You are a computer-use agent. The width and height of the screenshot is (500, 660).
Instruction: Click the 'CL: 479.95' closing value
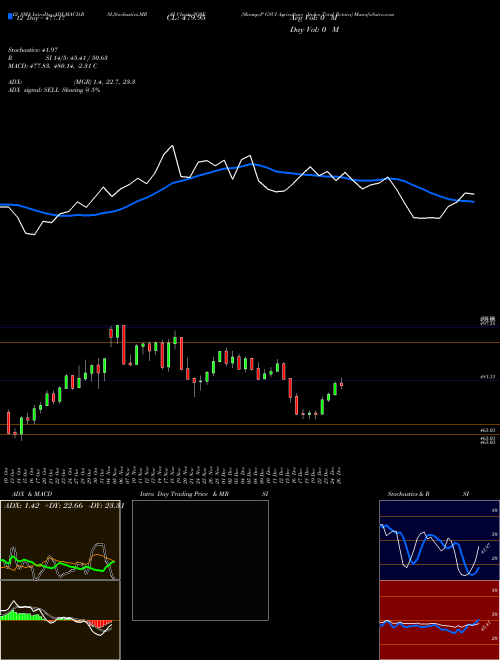point(186,18)
